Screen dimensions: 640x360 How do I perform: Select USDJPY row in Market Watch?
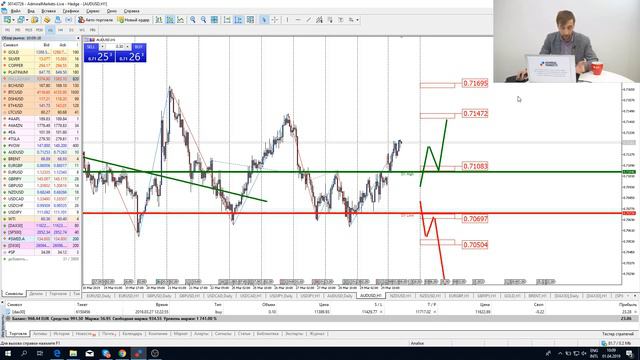pos(41,212)
